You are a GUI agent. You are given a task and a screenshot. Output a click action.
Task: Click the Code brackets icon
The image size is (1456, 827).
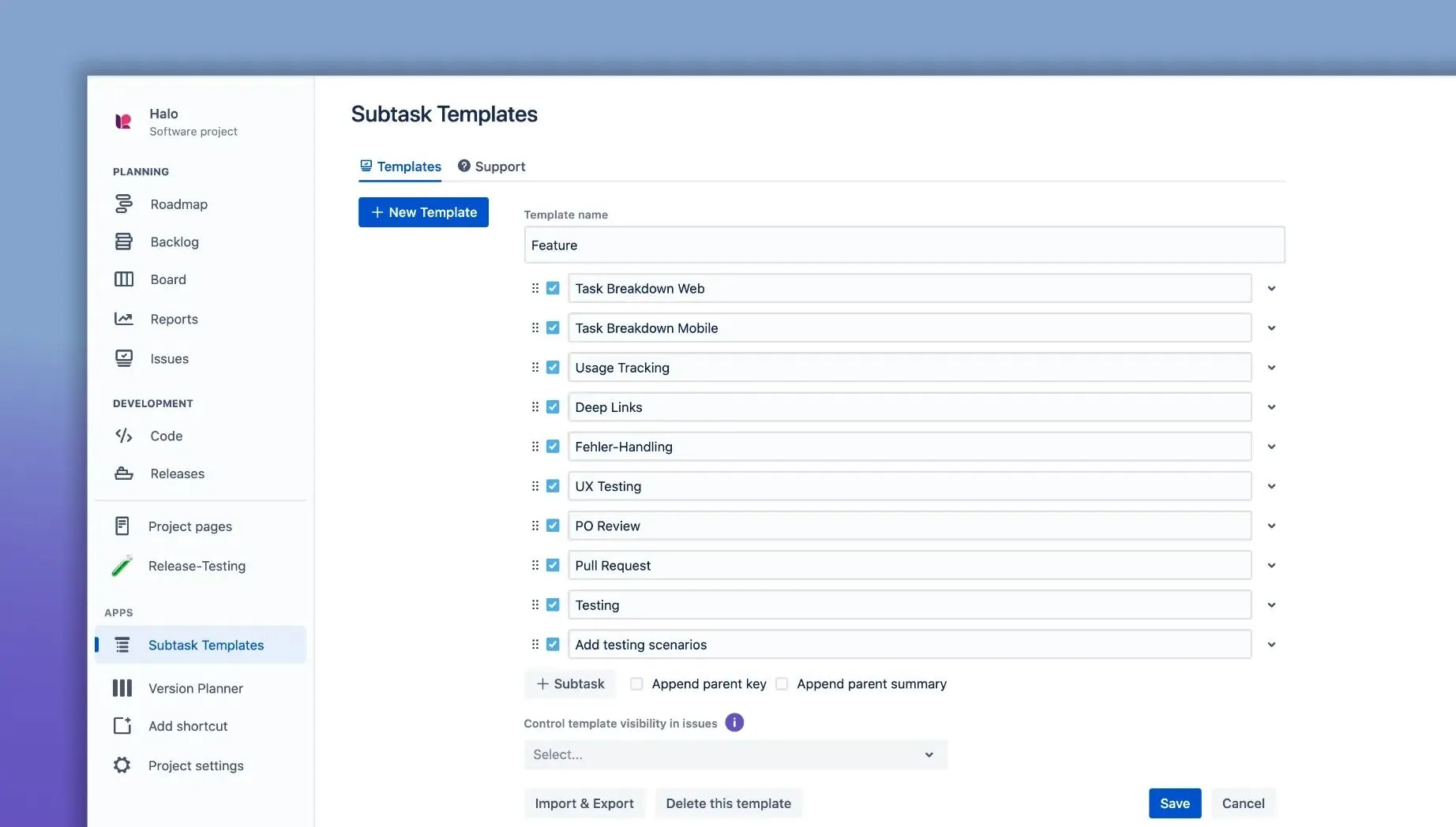pos(123,436)
